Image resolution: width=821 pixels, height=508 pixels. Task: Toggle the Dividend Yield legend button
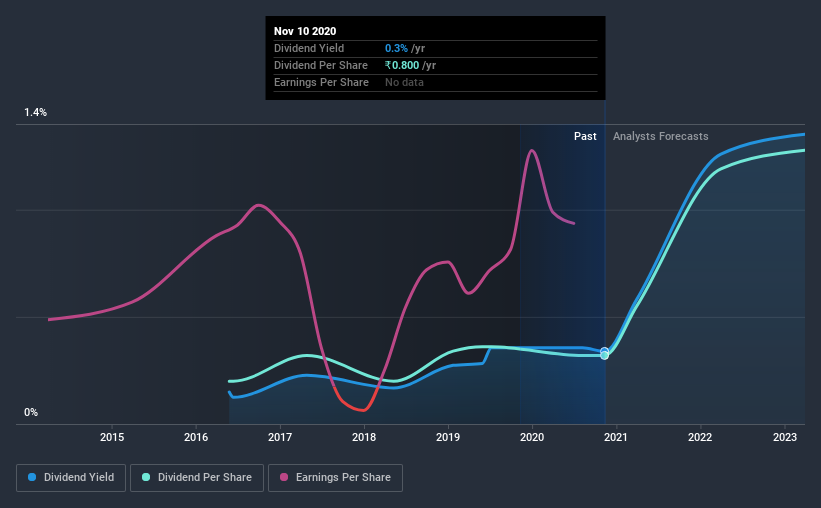pos(71,478)
